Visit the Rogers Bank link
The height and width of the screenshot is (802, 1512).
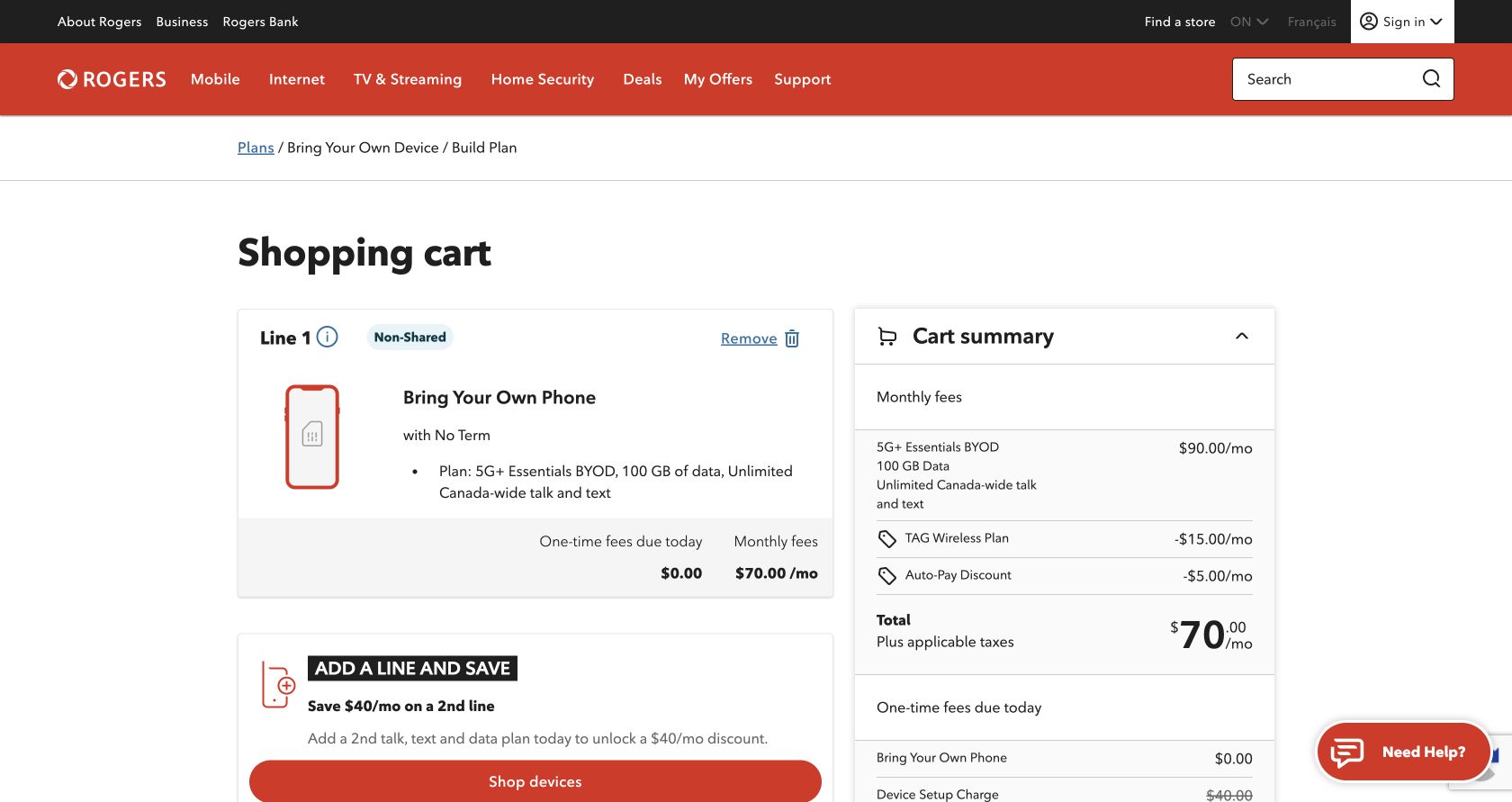[260, 22]
